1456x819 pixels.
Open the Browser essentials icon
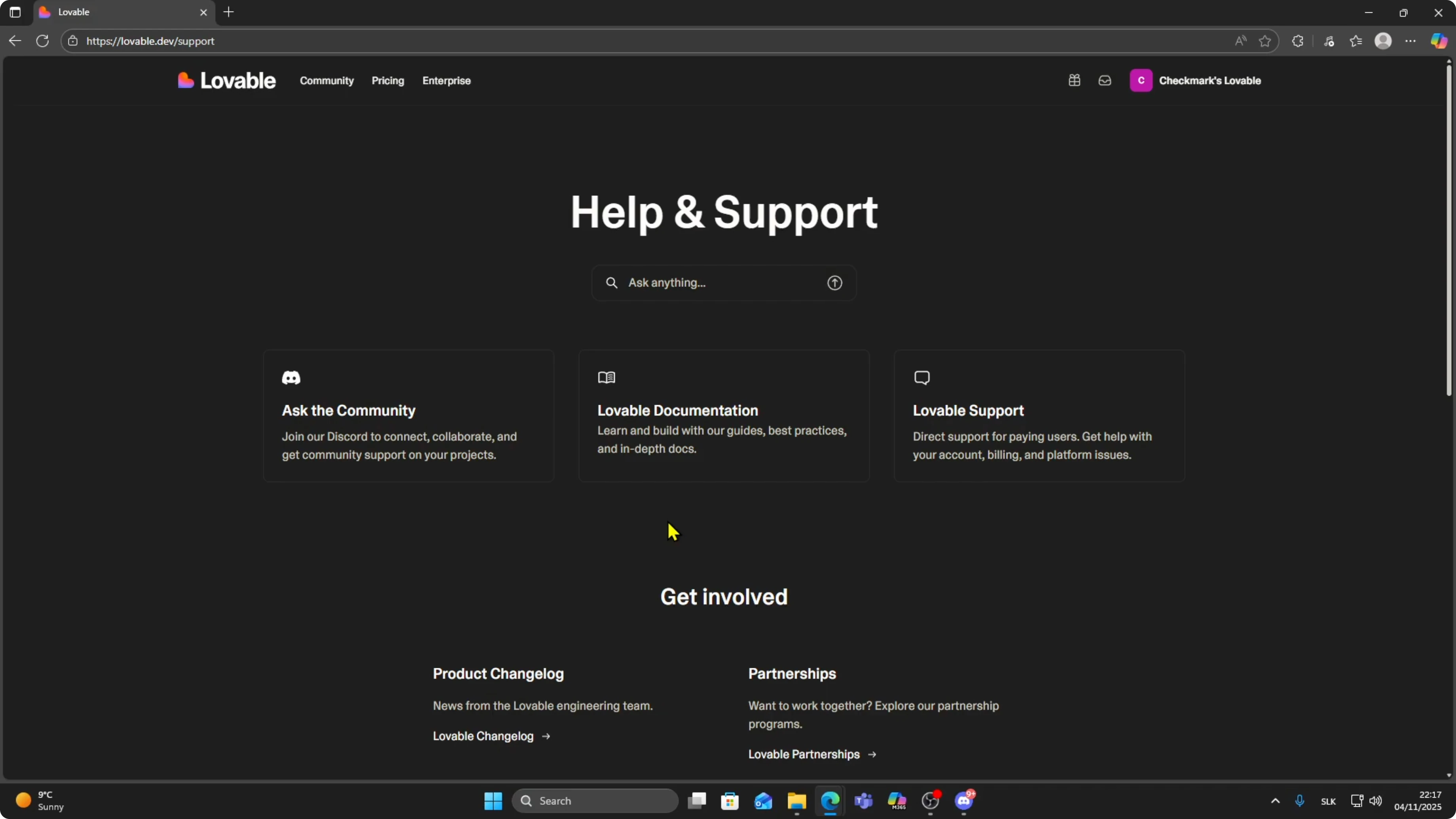coord(1329,41)
